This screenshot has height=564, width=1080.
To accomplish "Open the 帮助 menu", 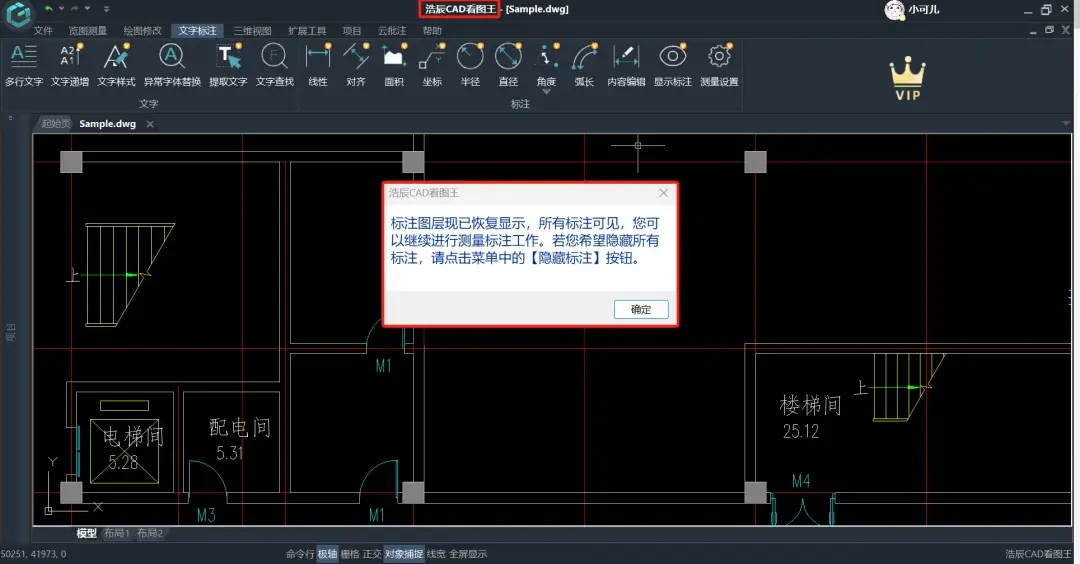I will pos(432,30).
